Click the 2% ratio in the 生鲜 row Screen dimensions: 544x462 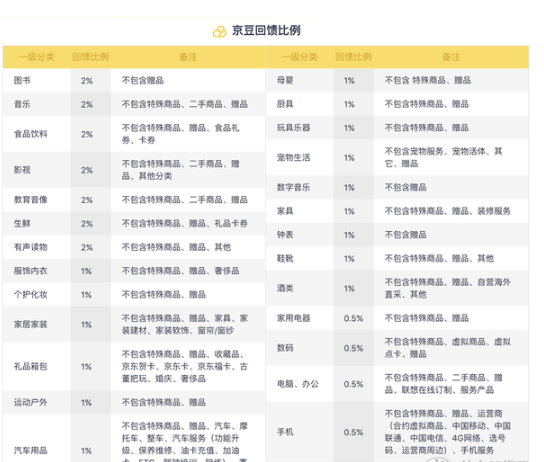point(87,224)
